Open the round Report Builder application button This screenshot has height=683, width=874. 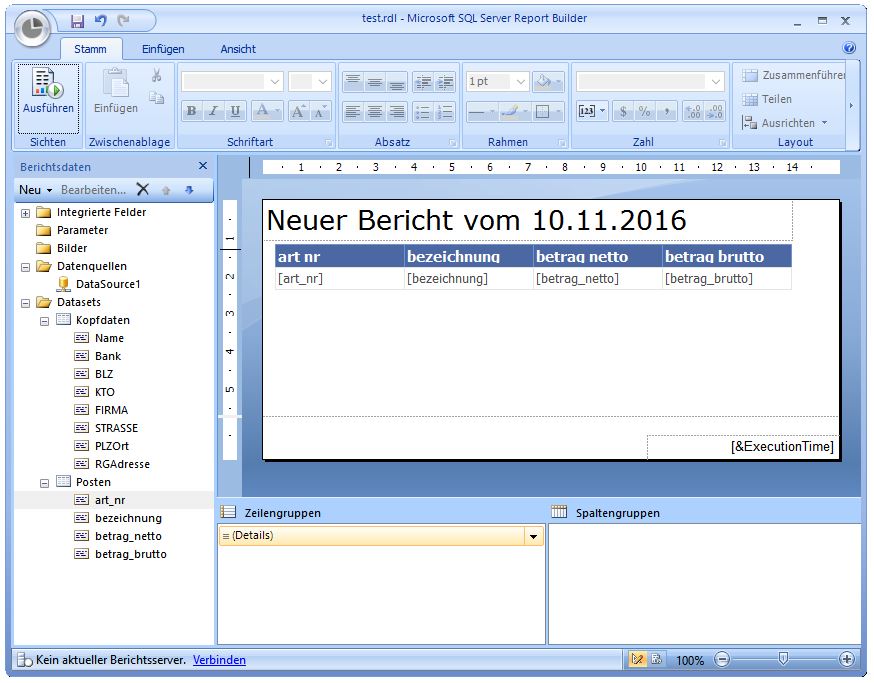33,28
